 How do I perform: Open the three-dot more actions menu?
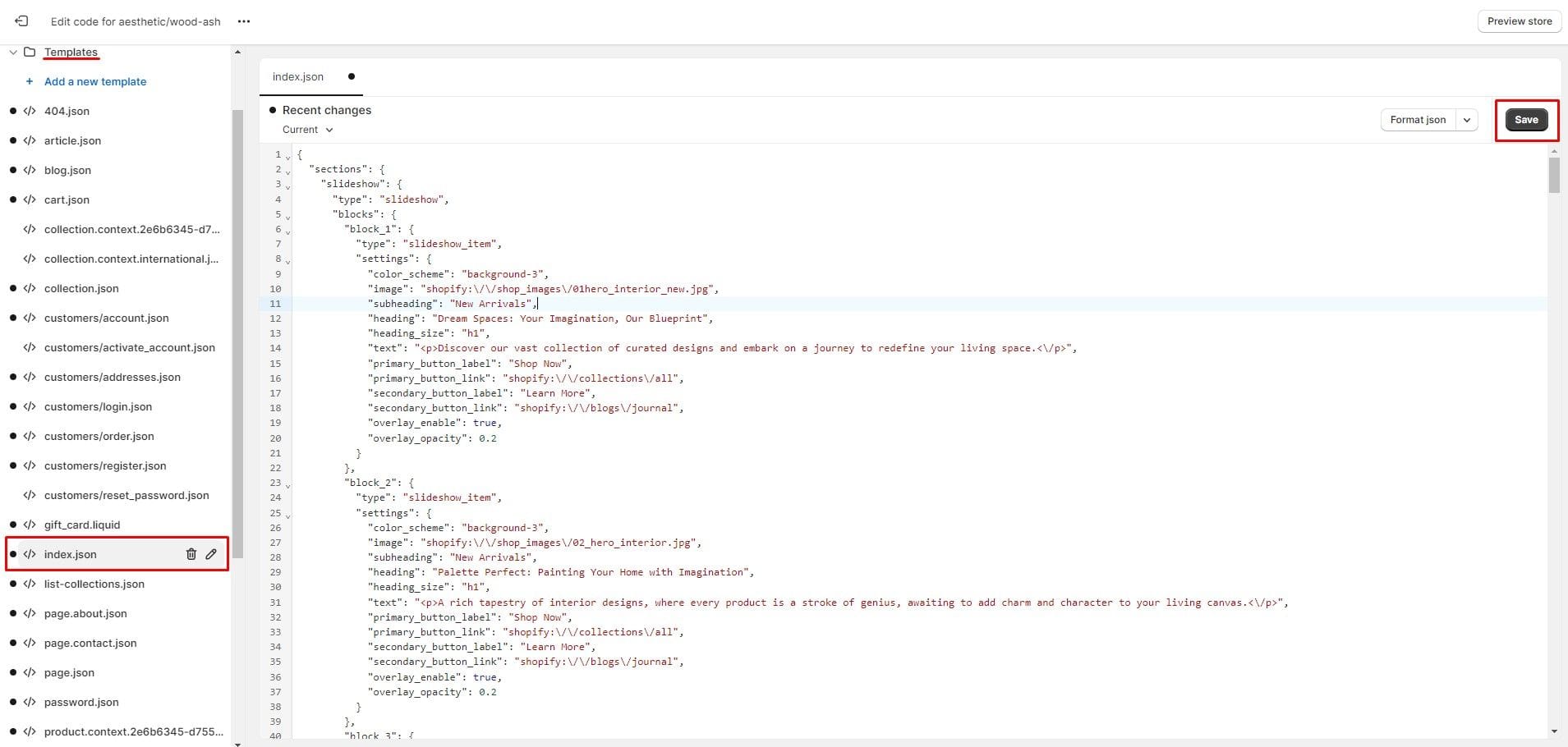tap(243, 21)
